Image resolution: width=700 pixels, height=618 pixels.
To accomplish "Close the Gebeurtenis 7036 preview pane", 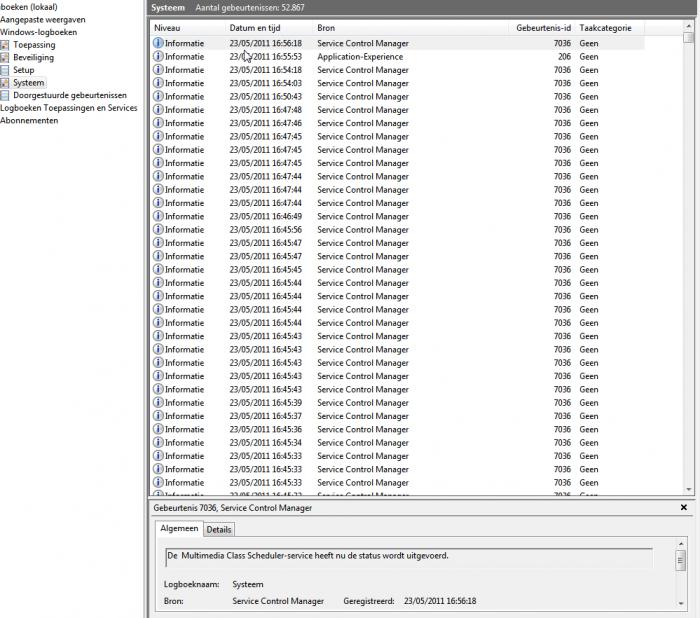I will (x=683, y=507).
